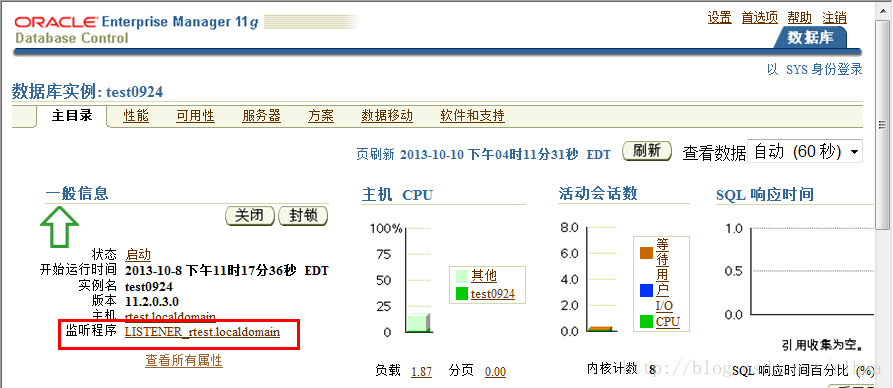Open the 分页 value 0.00 link
Image resolution: width=893 pixels, height=388 pixels.
click(495, 371)
